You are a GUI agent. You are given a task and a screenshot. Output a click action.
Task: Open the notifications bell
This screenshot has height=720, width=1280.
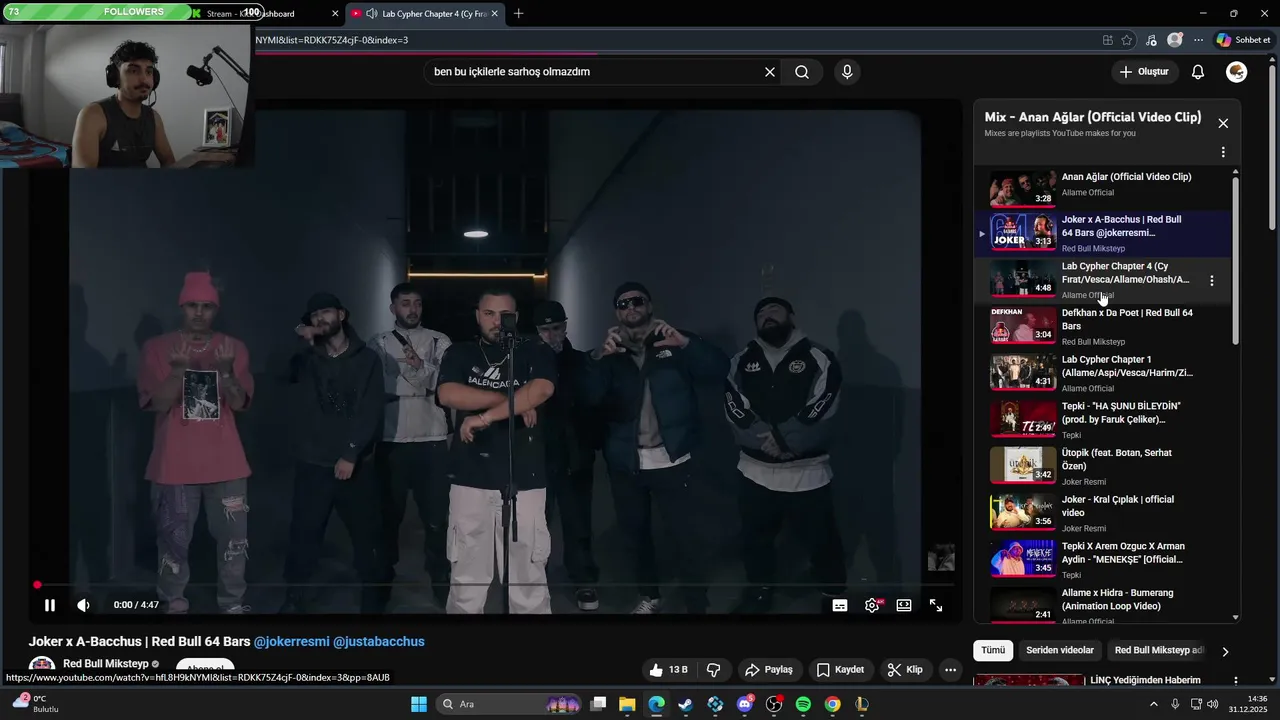coord(1198,72)
